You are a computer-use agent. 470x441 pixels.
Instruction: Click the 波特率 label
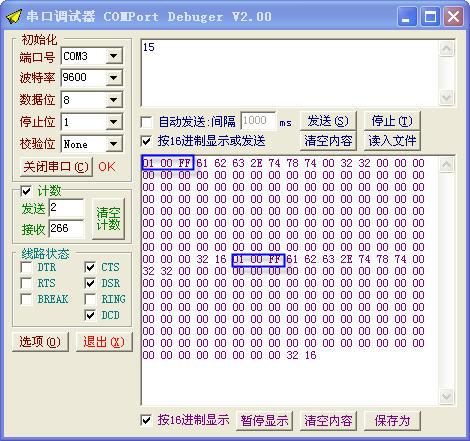pyautogui.click(x=37, y=78)
